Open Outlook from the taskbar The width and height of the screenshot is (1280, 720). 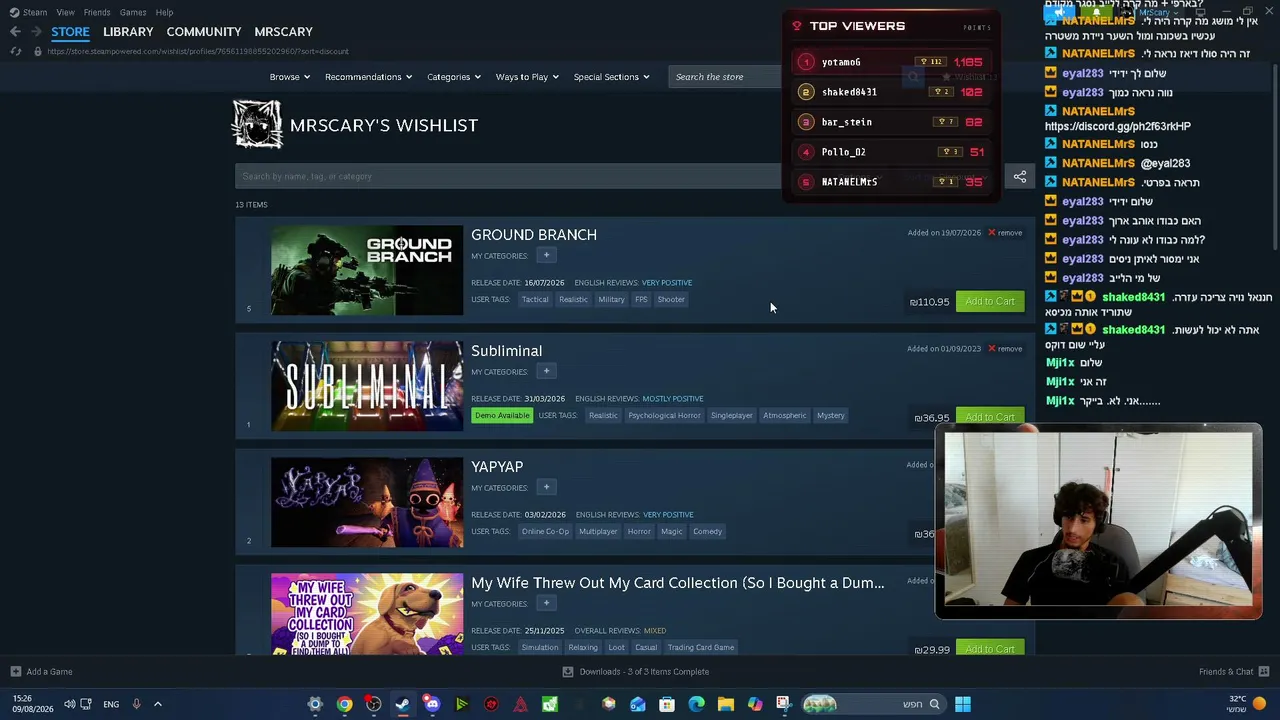point(638,704)
